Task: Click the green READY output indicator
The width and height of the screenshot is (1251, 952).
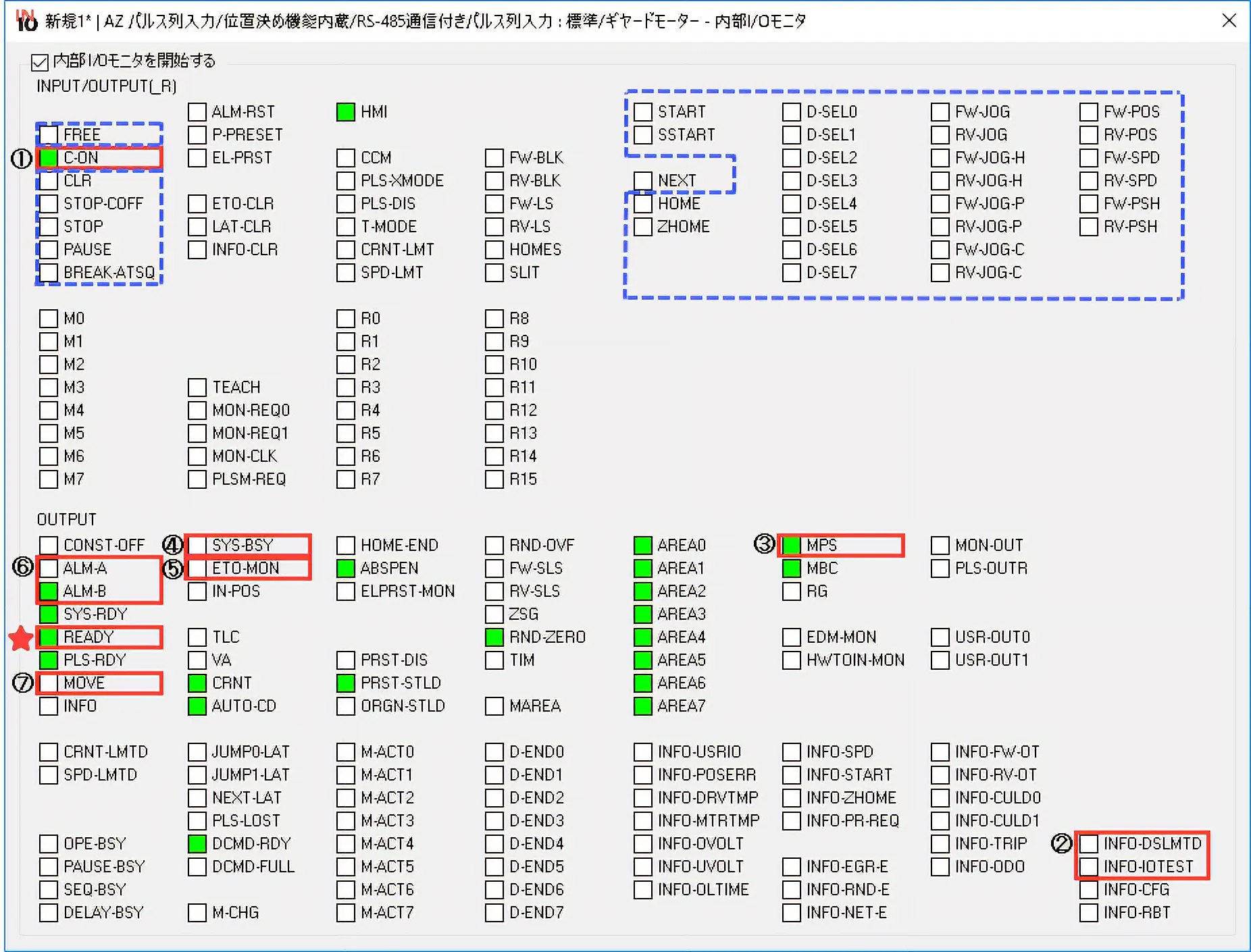Action: pyautogui.click(x=49, y=637)
